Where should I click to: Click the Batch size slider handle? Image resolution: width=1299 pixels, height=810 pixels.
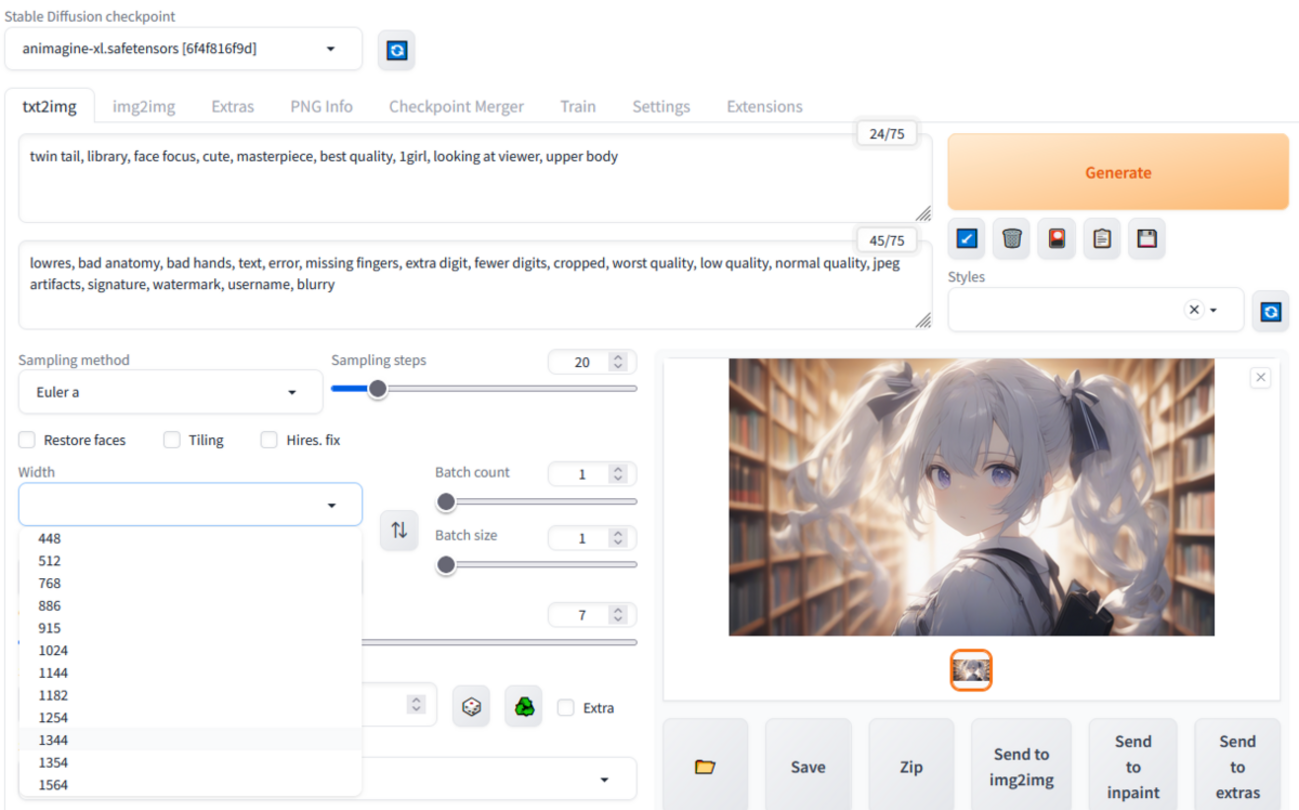tap(446, 564)
